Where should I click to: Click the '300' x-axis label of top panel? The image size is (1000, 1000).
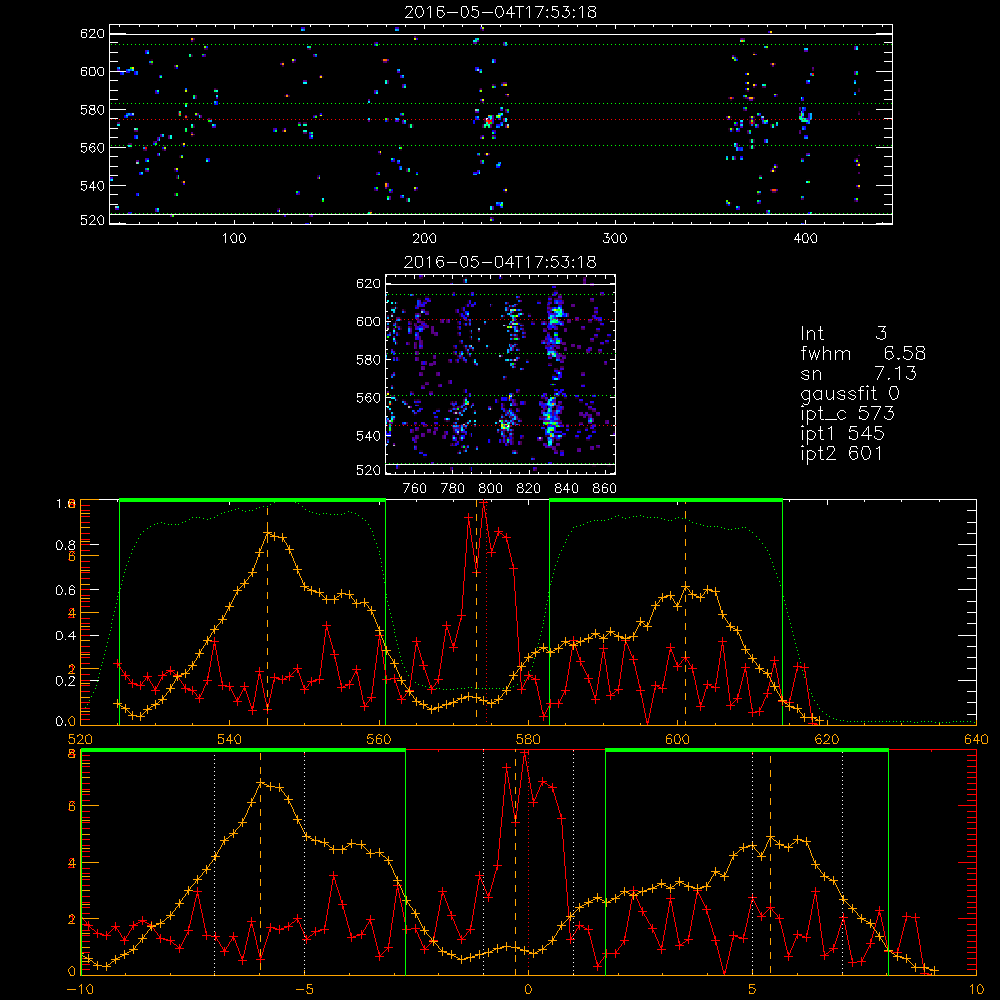pos(615,239)
